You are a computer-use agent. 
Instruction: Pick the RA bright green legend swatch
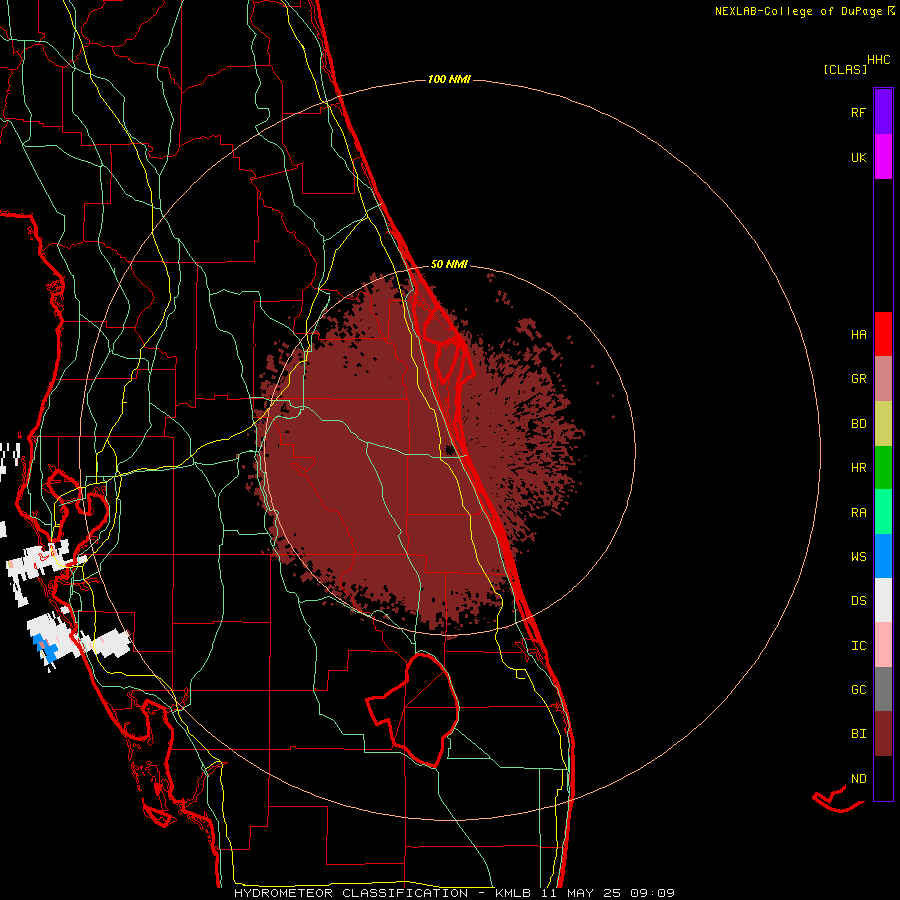click(x=883, y=512)
